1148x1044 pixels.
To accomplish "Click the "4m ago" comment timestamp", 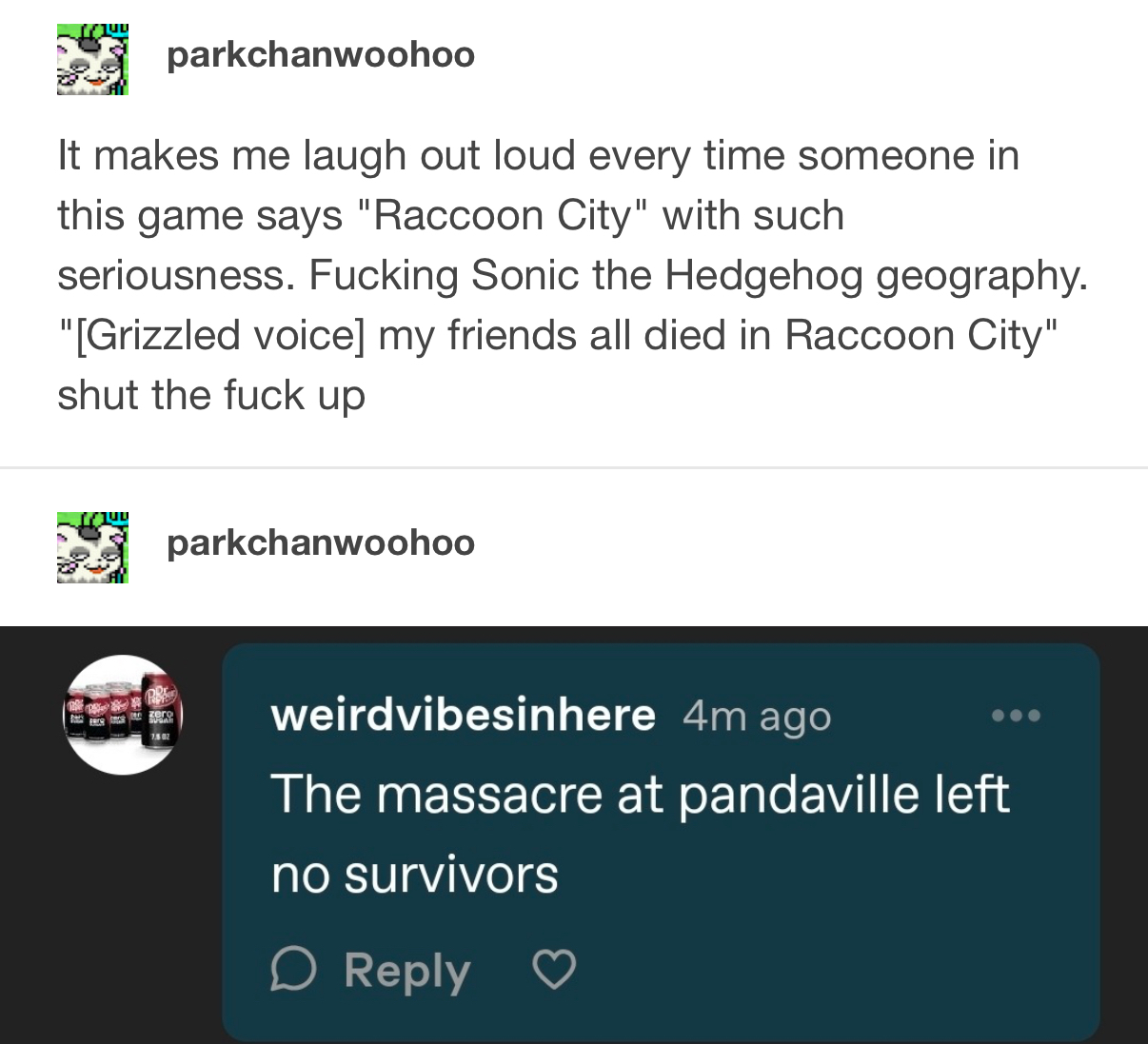I will [757, 716].
